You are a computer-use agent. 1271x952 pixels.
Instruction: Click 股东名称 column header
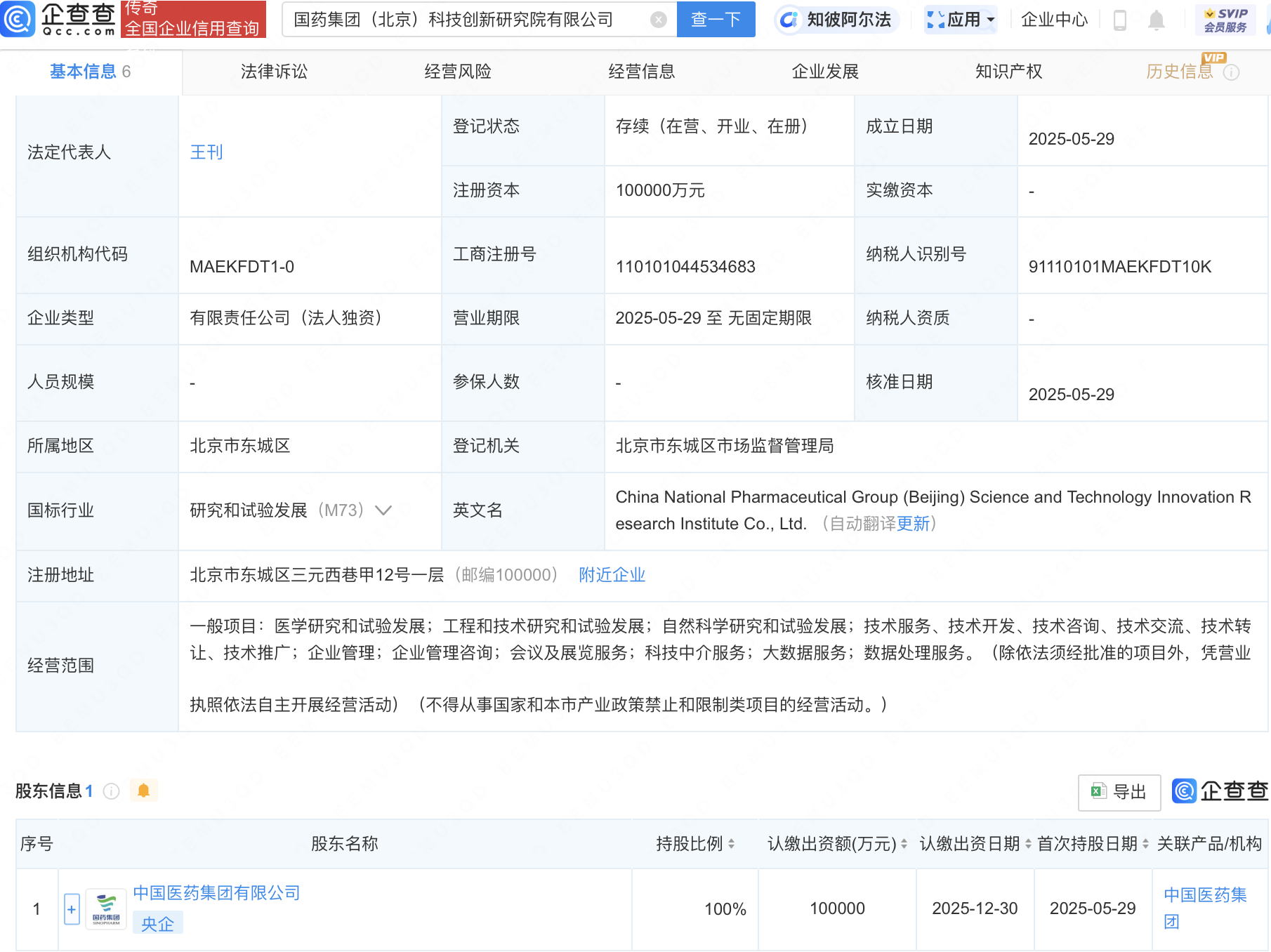[x=344, y=844]
